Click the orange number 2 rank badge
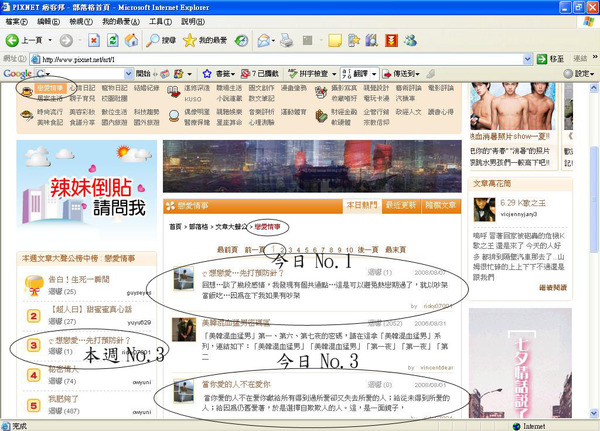 coord(34,316)
